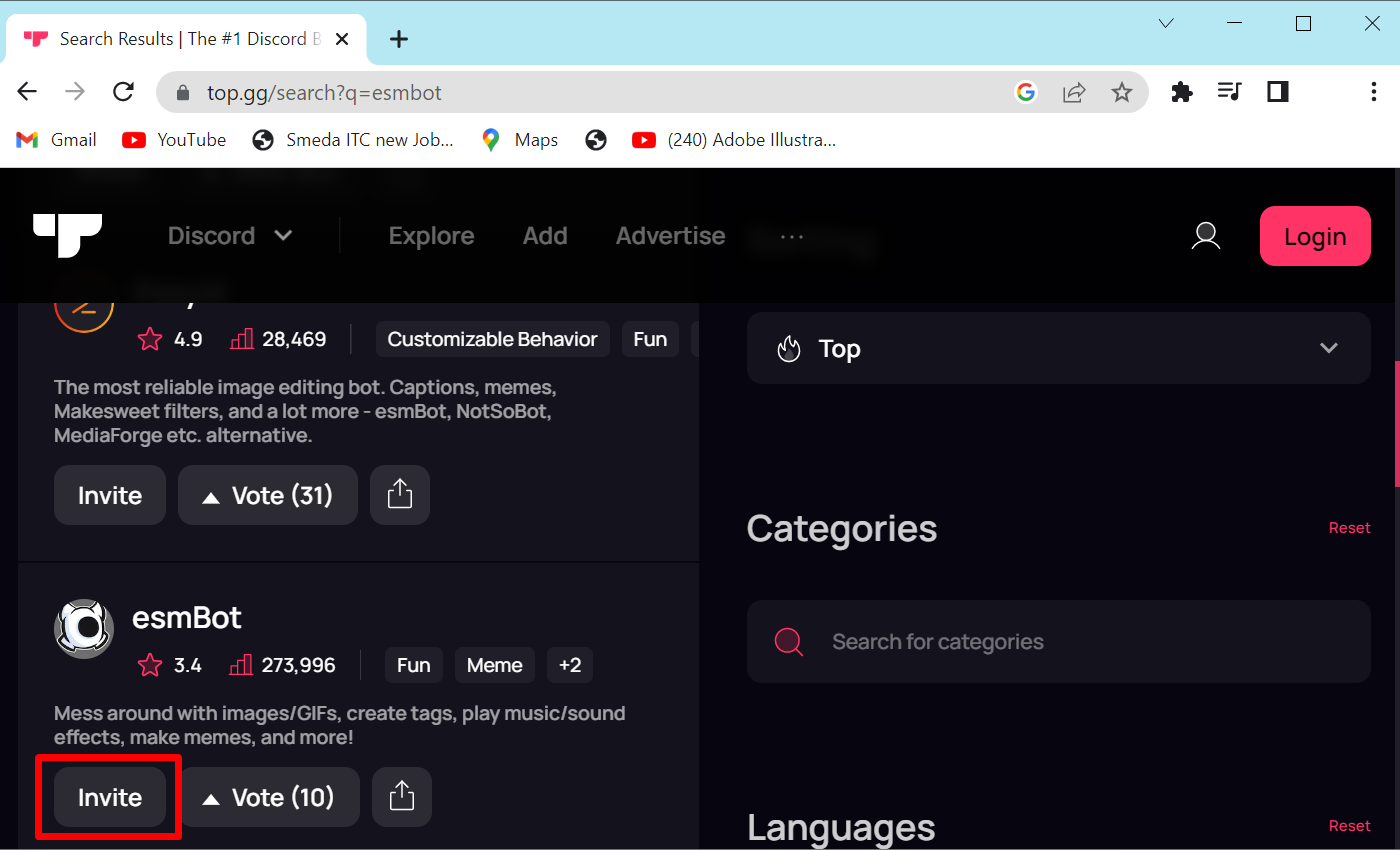1400x850 pixels.
Task: Open the Chrome extensions puzzle icon
Action: (1182, 92)
